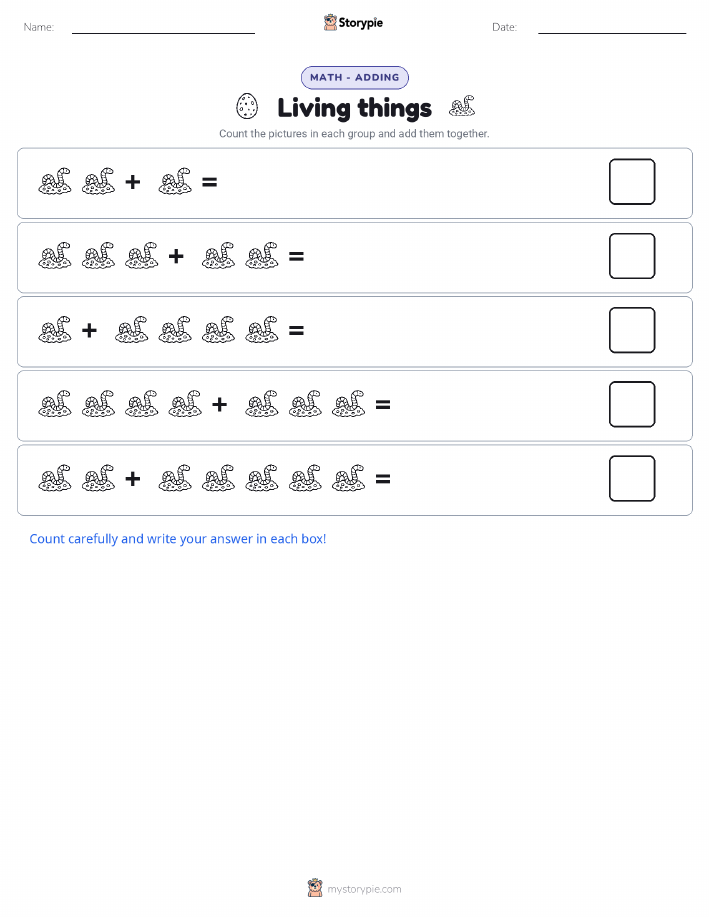Click the MATH - ADDING badge
Viewport: 709px width, 917px height.
[354, 77]
